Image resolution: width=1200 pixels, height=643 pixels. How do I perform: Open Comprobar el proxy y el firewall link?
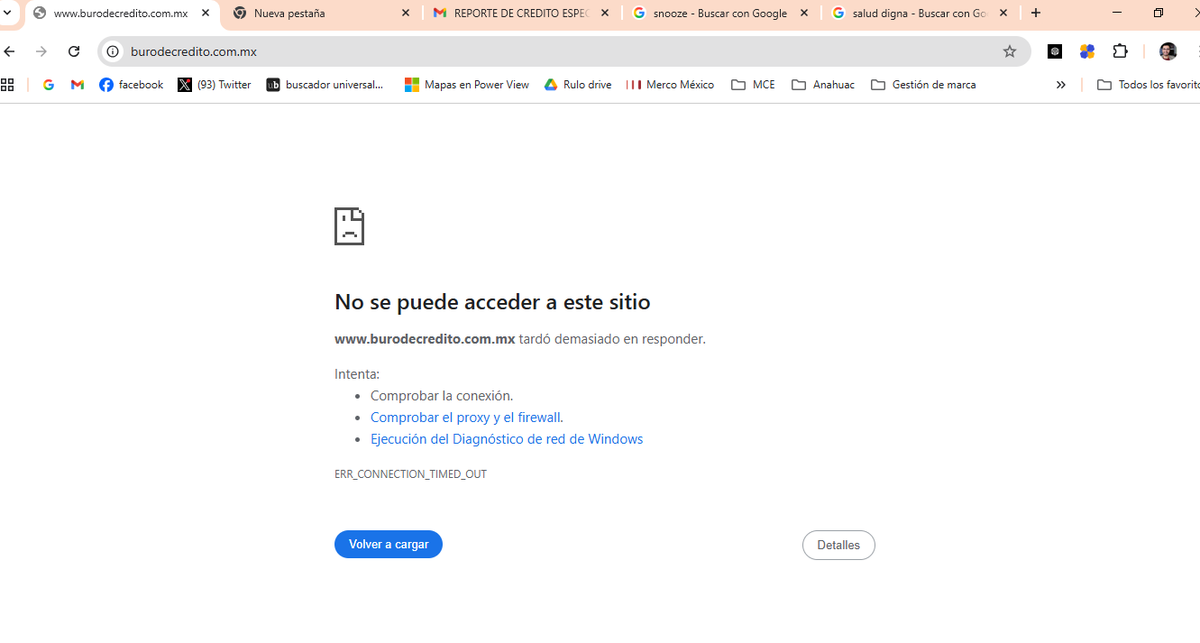465,417
